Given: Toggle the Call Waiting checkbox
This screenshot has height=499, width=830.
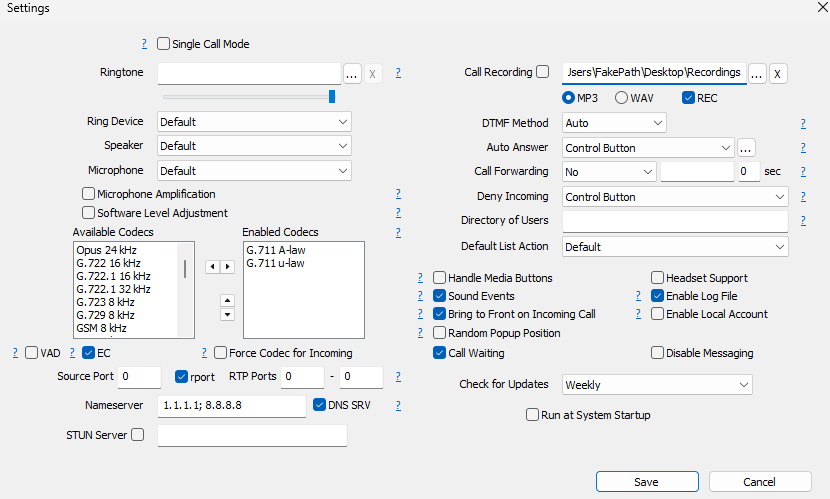Looking at the screenshot, I should [x=440, y=353].
